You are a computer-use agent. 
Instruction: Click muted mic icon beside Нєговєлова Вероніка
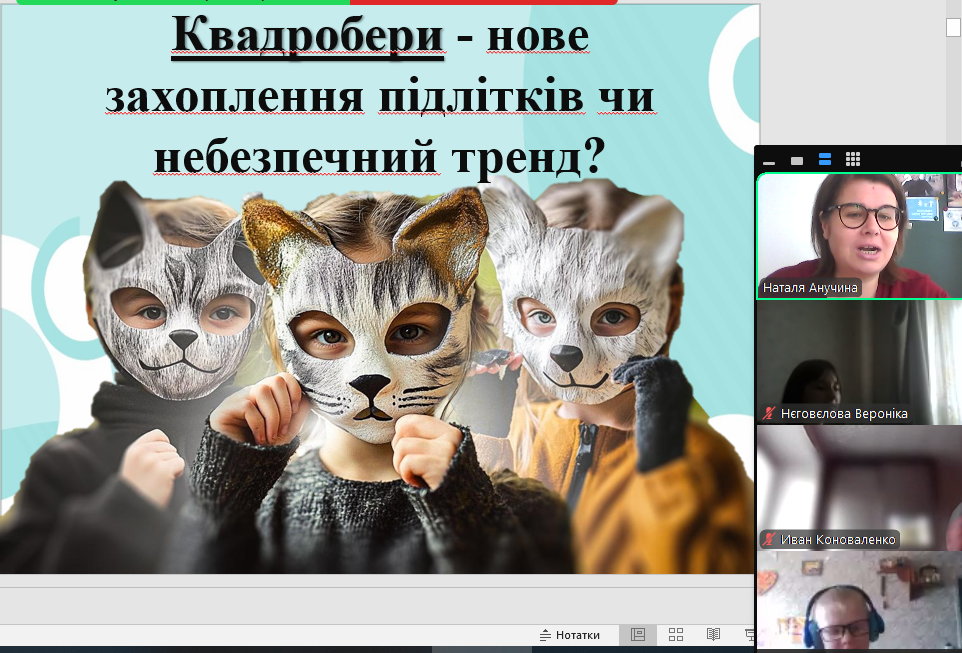point(769,414)
